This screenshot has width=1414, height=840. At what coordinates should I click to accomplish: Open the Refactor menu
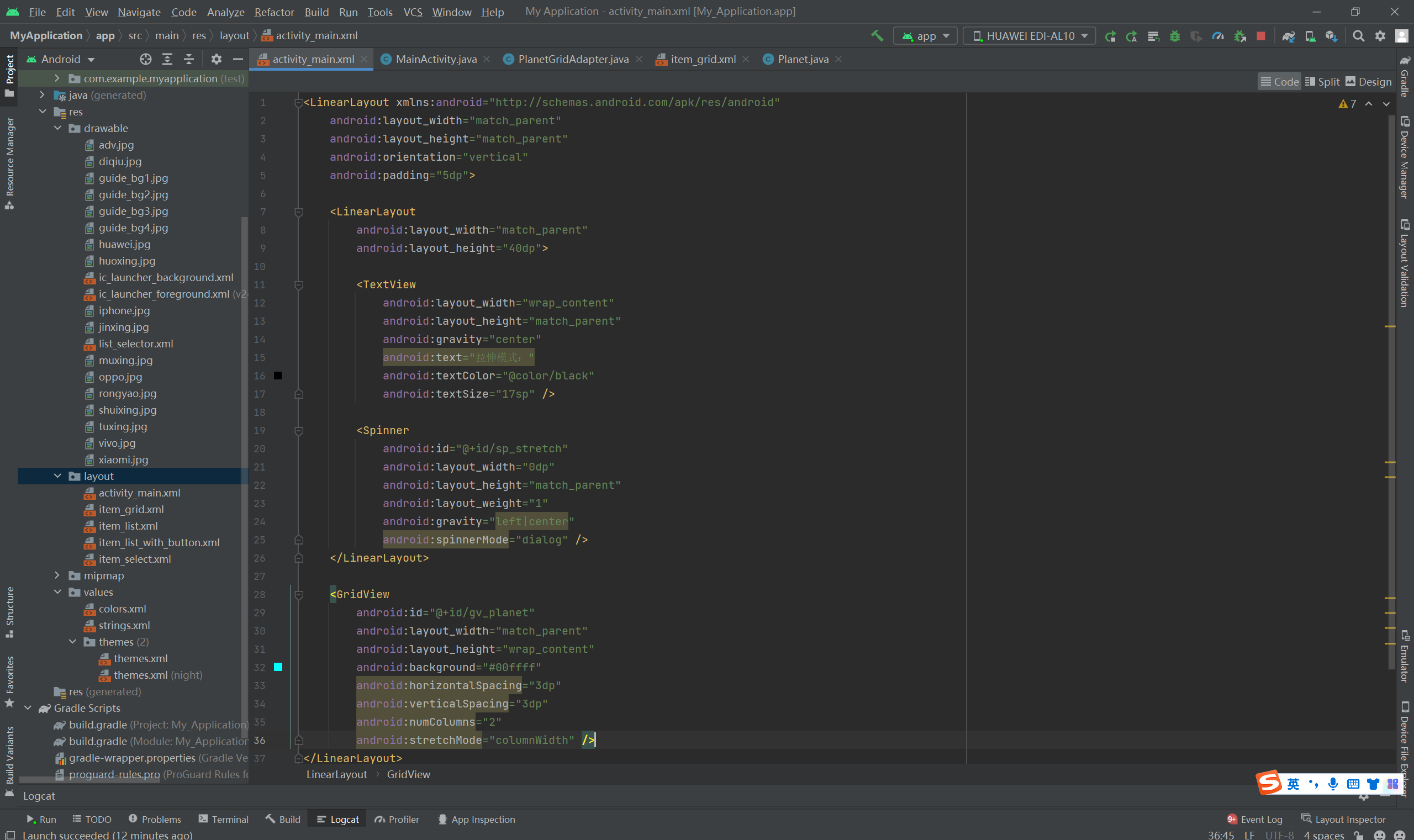pos(274,12)
